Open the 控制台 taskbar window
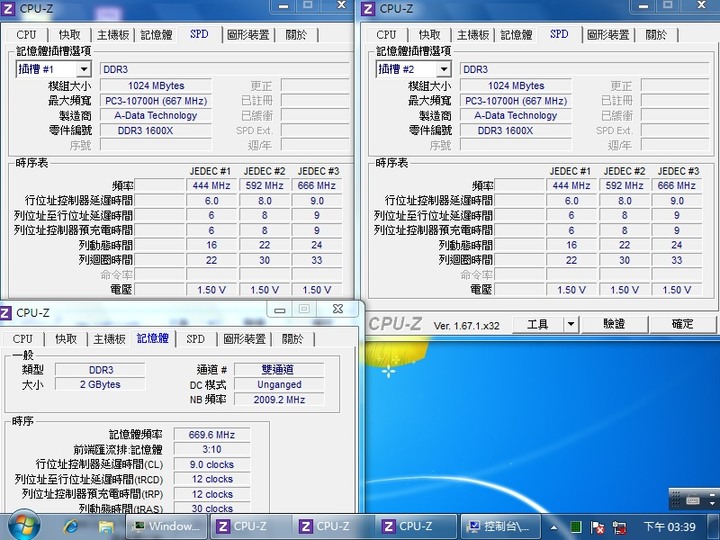This screenshot has width=720, height=540. click(500, 526)
